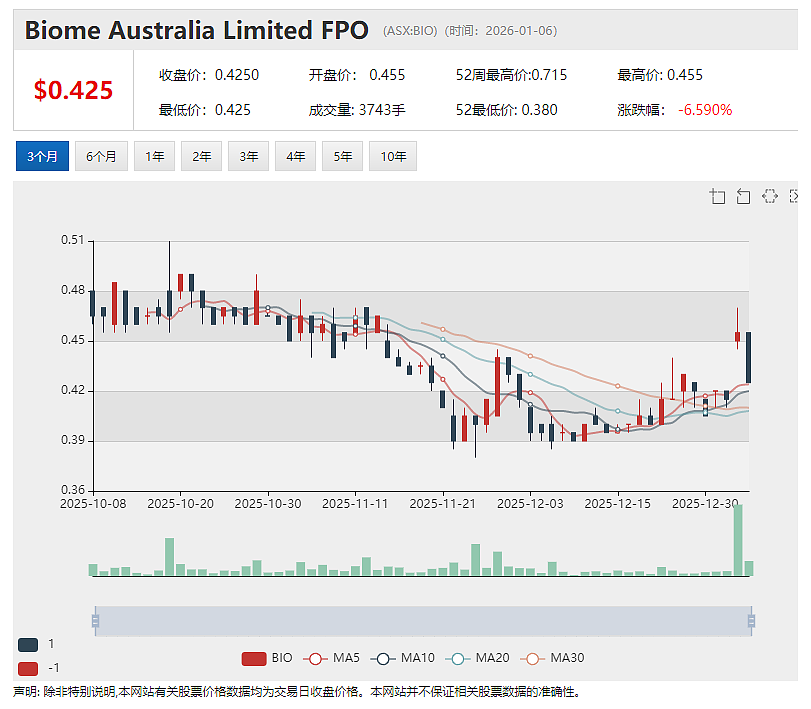Viewport: 811px width, 709px height.
Task: Click the 0.39 y-axis label
Action: (x=72, y=440)
